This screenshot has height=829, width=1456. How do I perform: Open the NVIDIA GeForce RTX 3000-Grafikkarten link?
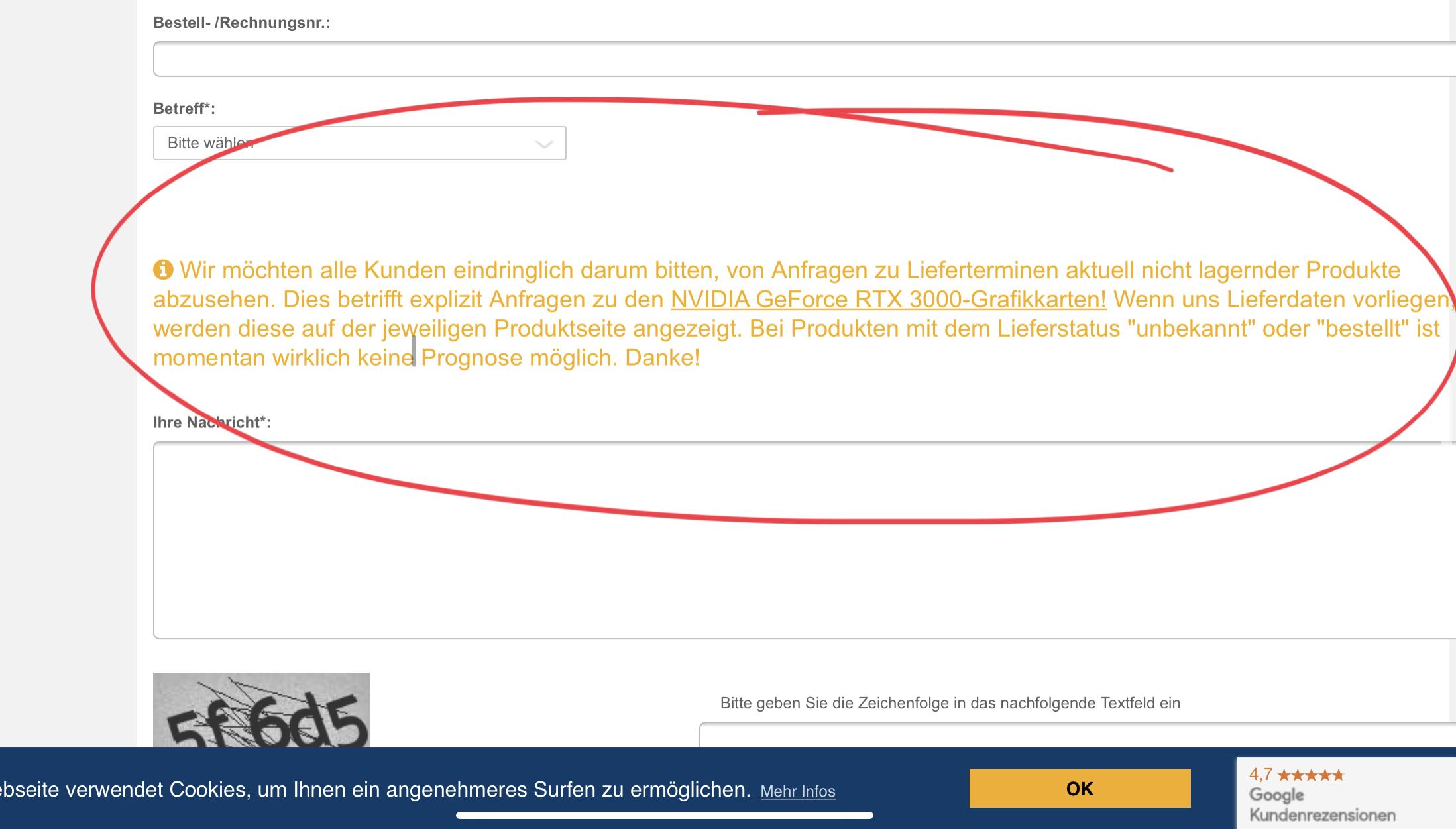pyautogui.click(x=888, y=300)
